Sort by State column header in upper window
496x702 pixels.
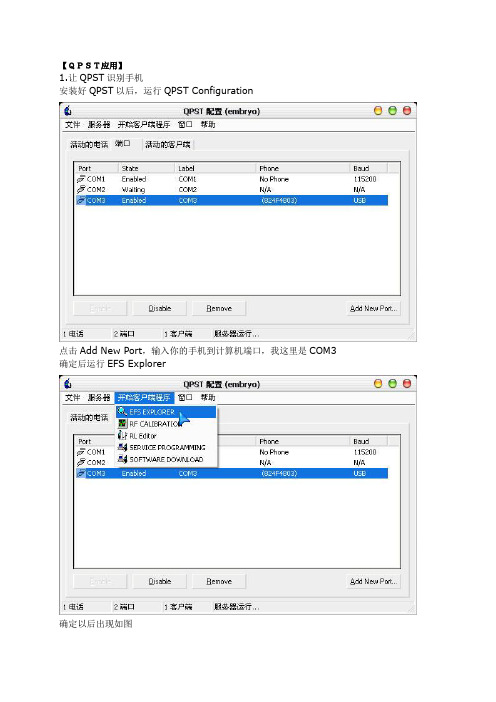click(x=147, y=168)
